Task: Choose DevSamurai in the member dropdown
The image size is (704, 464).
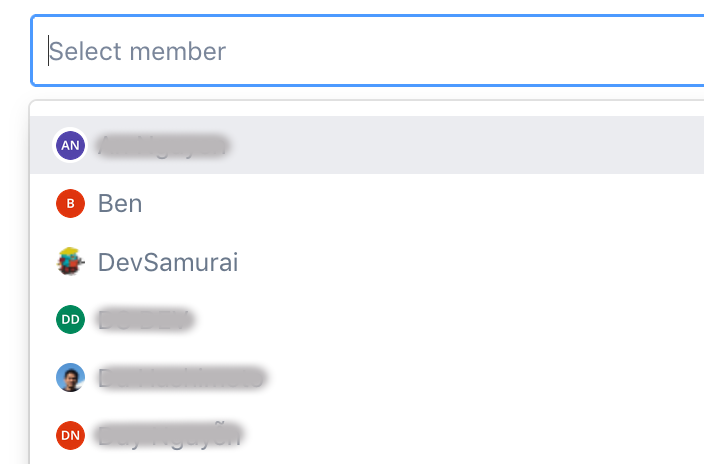Action: (168, 262)
